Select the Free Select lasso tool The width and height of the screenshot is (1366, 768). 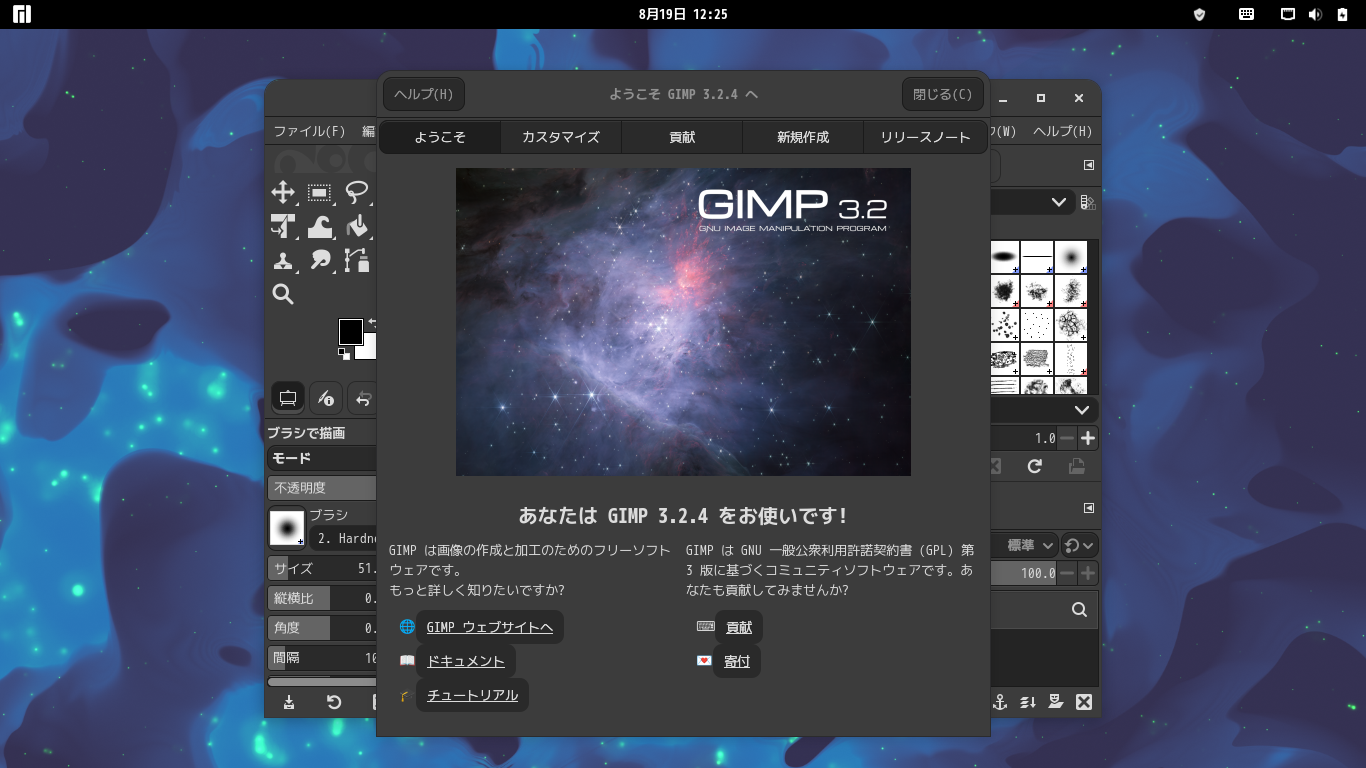click(357, 192)
